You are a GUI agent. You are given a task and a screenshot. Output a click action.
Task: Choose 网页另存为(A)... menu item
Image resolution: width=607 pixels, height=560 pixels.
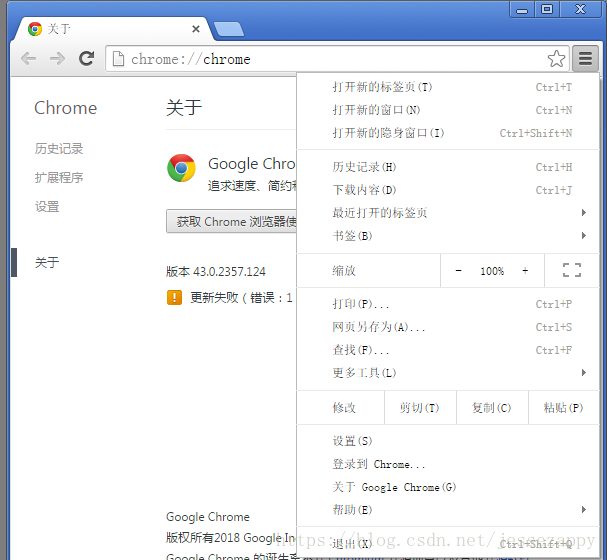click(x=448, y=327)
